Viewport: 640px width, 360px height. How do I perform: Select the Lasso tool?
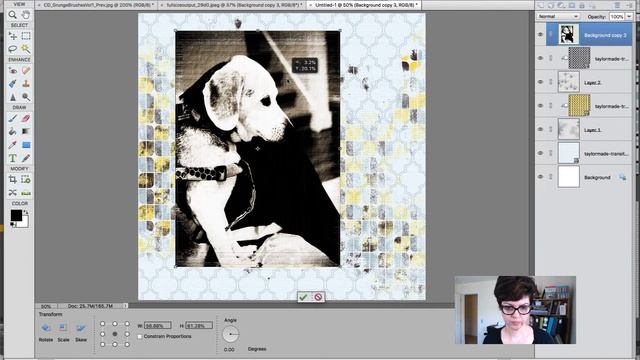coord(13,49)
